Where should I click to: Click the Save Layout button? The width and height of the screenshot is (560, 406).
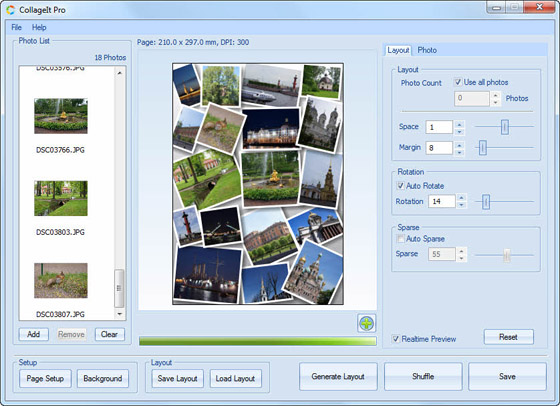[178, 378]
